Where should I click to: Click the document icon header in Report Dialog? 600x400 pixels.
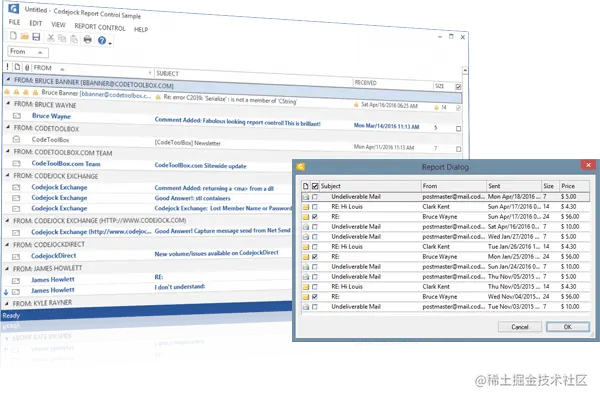click(x=305, y=186)
